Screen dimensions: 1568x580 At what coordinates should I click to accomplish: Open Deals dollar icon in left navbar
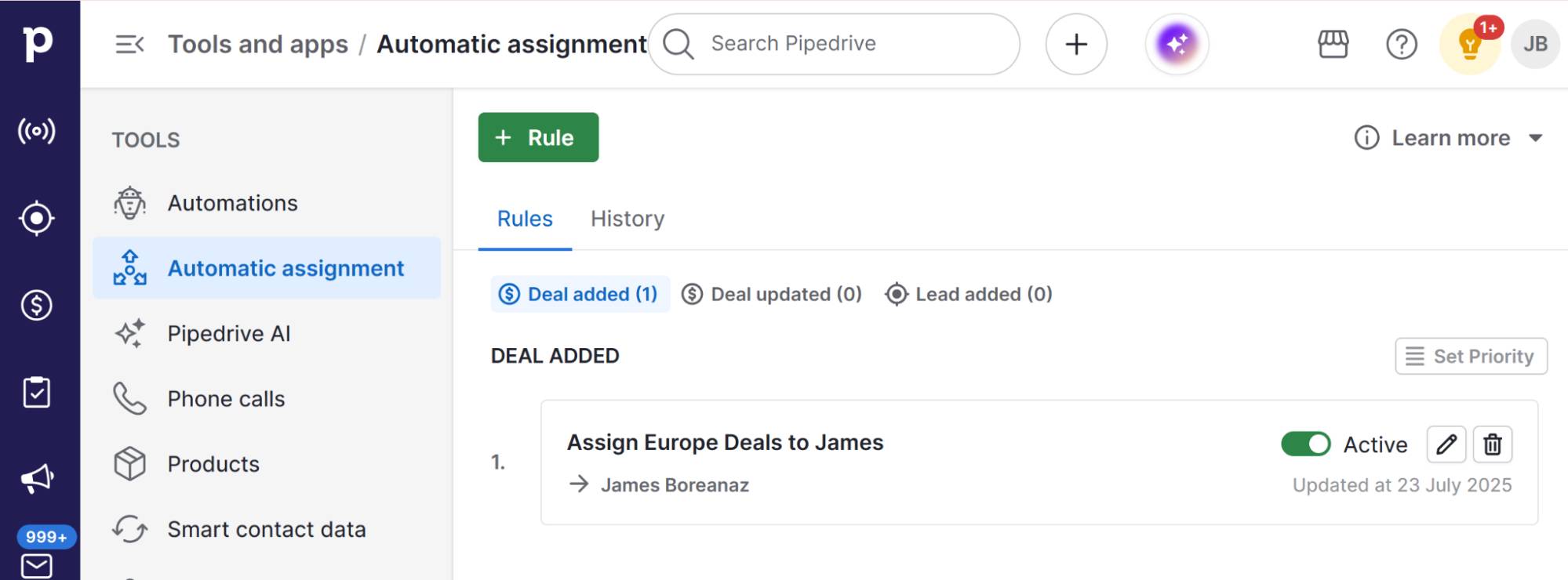pos(37,305)
